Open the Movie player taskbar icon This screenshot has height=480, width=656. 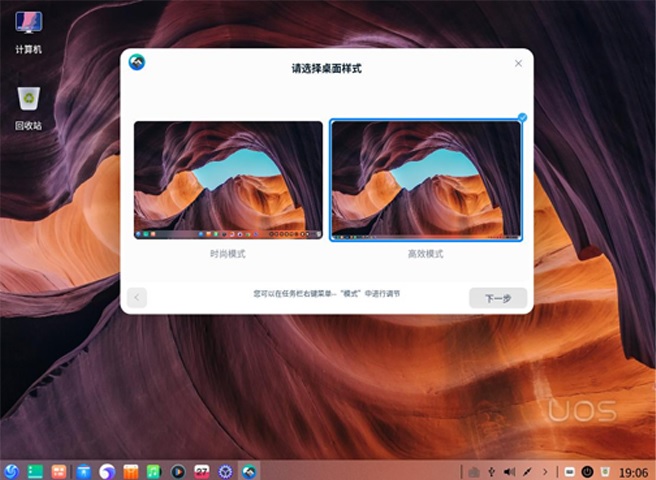tap(178, 472)
